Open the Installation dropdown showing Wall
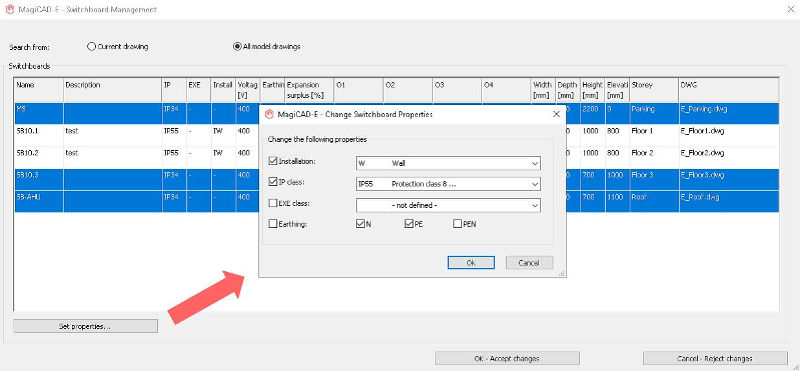 point(448,163)
